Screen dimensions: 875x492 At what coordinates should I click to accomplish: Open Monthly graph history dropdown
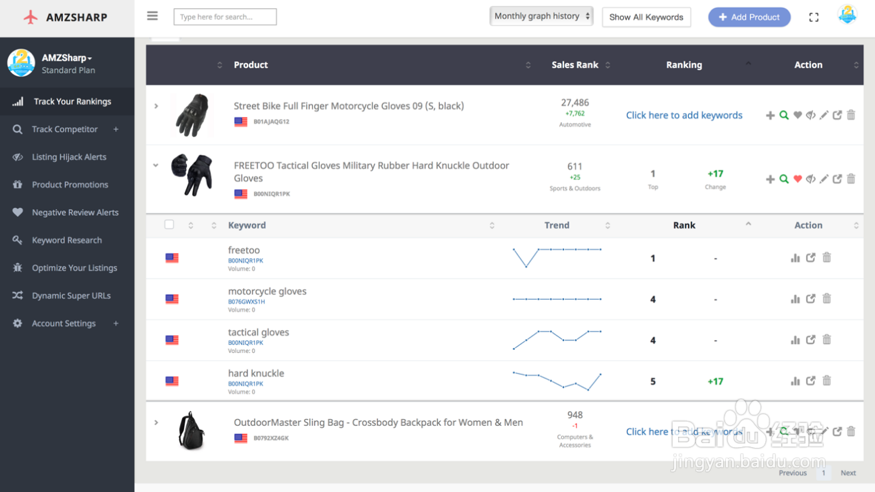pyautogui.click(x=542, y=16)
